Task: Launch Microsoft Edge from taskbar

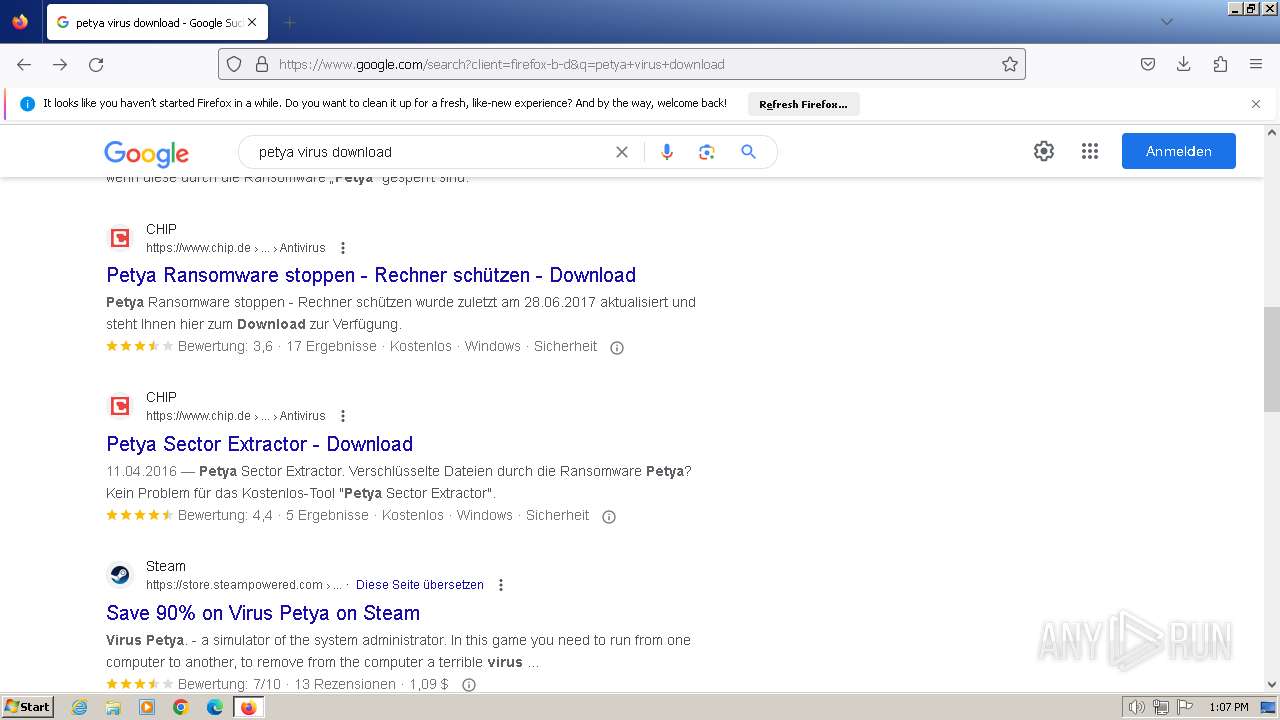Action: pyautogui.click(x=215, y=707)
